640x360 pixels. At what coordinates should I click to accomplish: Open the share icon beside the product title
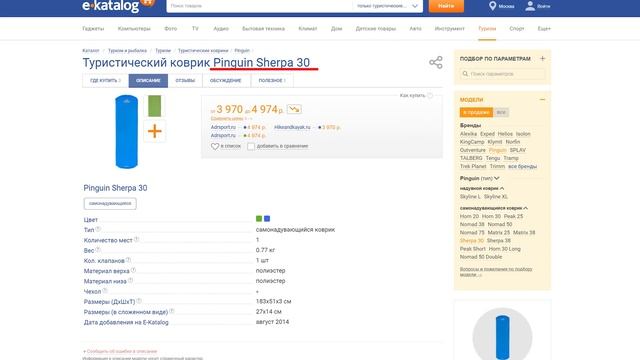pos(436,62)
